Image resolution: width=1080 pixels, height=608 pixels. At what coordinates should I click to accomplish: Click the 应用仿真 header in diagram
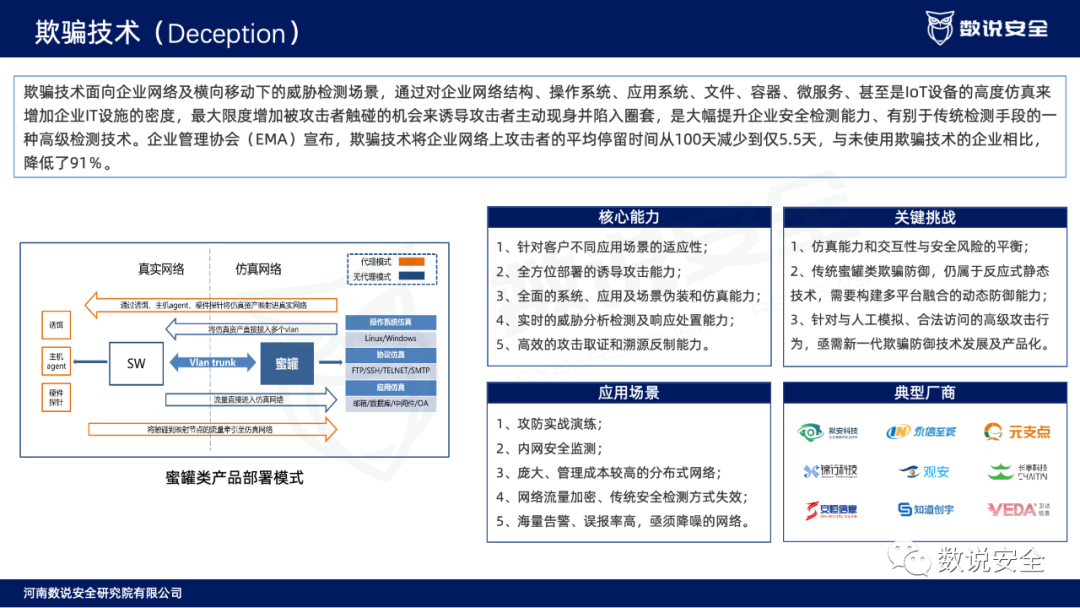[391, 388]
